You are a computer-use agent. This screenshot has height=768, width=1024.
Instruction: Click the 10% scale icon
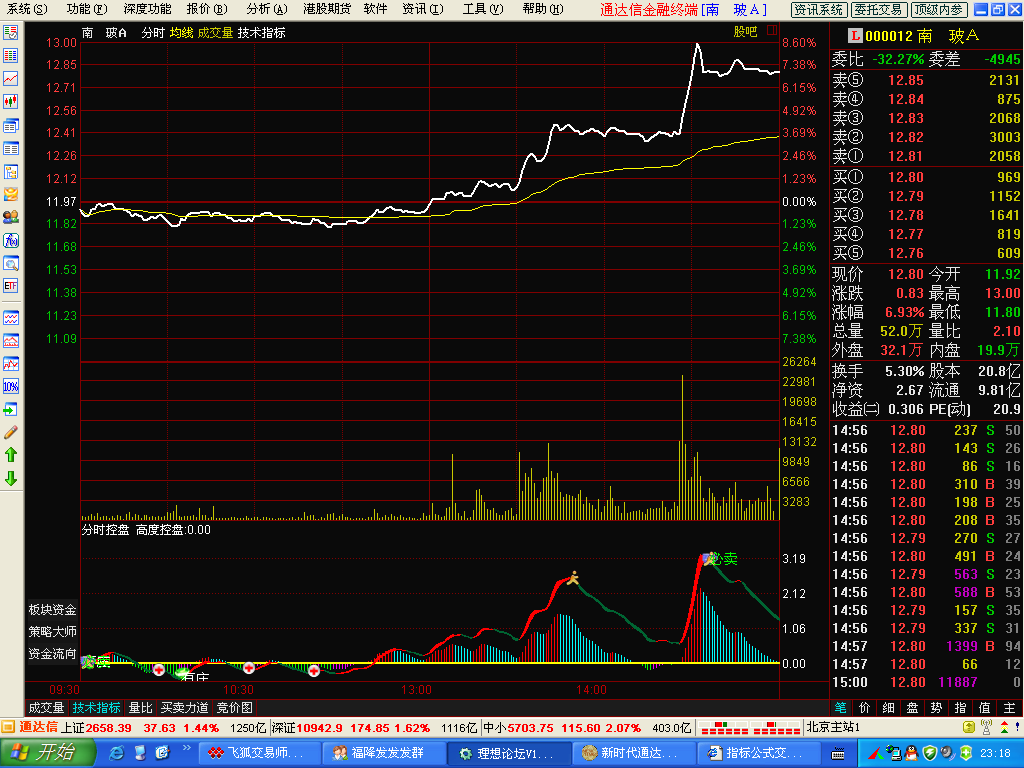point(10,386)
